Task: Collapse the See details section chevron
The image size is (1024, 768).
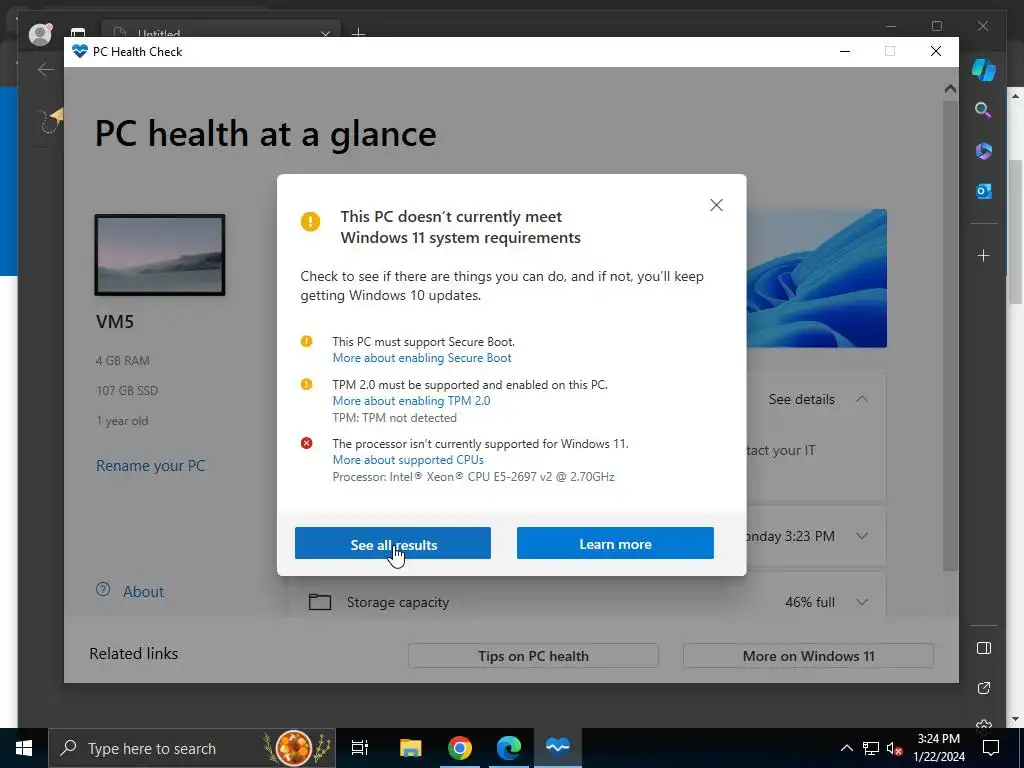Action: pyautogui.click(x=862, y=399)
